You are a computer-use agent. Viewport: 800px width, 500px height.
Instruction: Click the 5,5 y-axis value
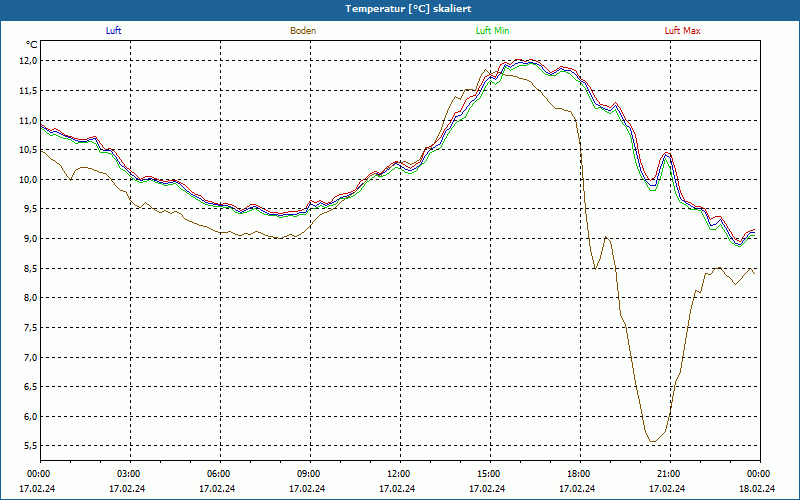tap(30, 446)
